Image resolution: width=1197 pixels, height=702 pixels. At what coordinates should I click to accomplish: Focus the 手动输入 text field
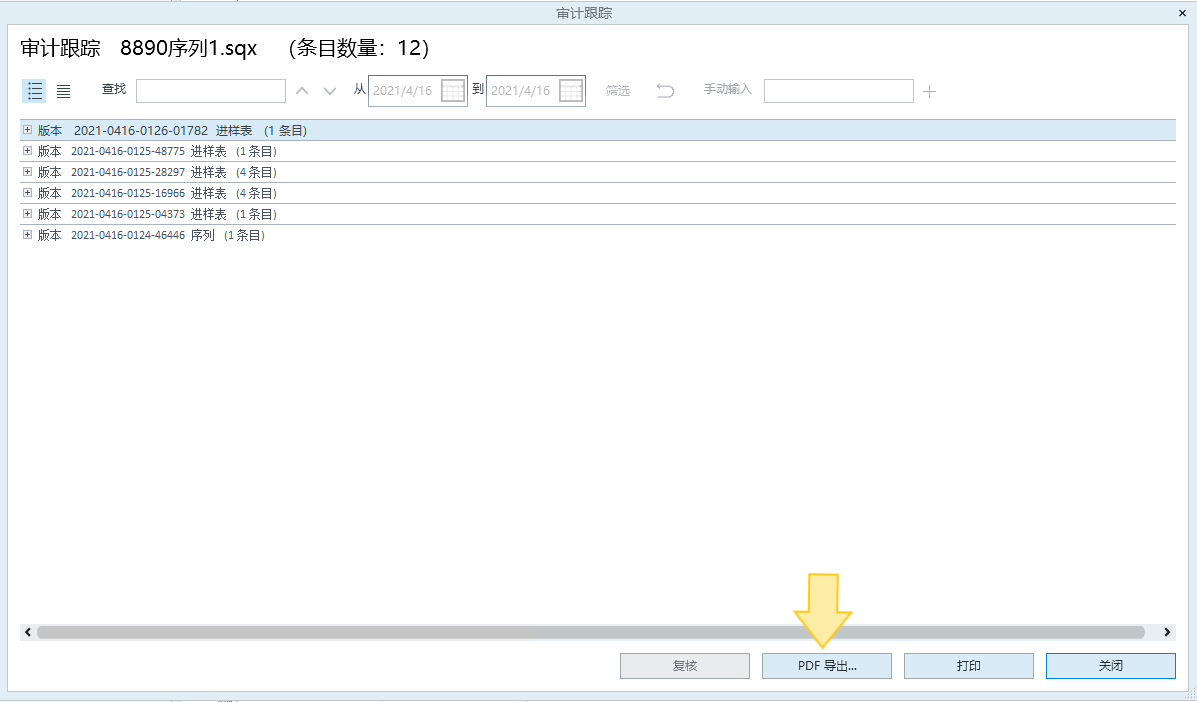[838, 91]
